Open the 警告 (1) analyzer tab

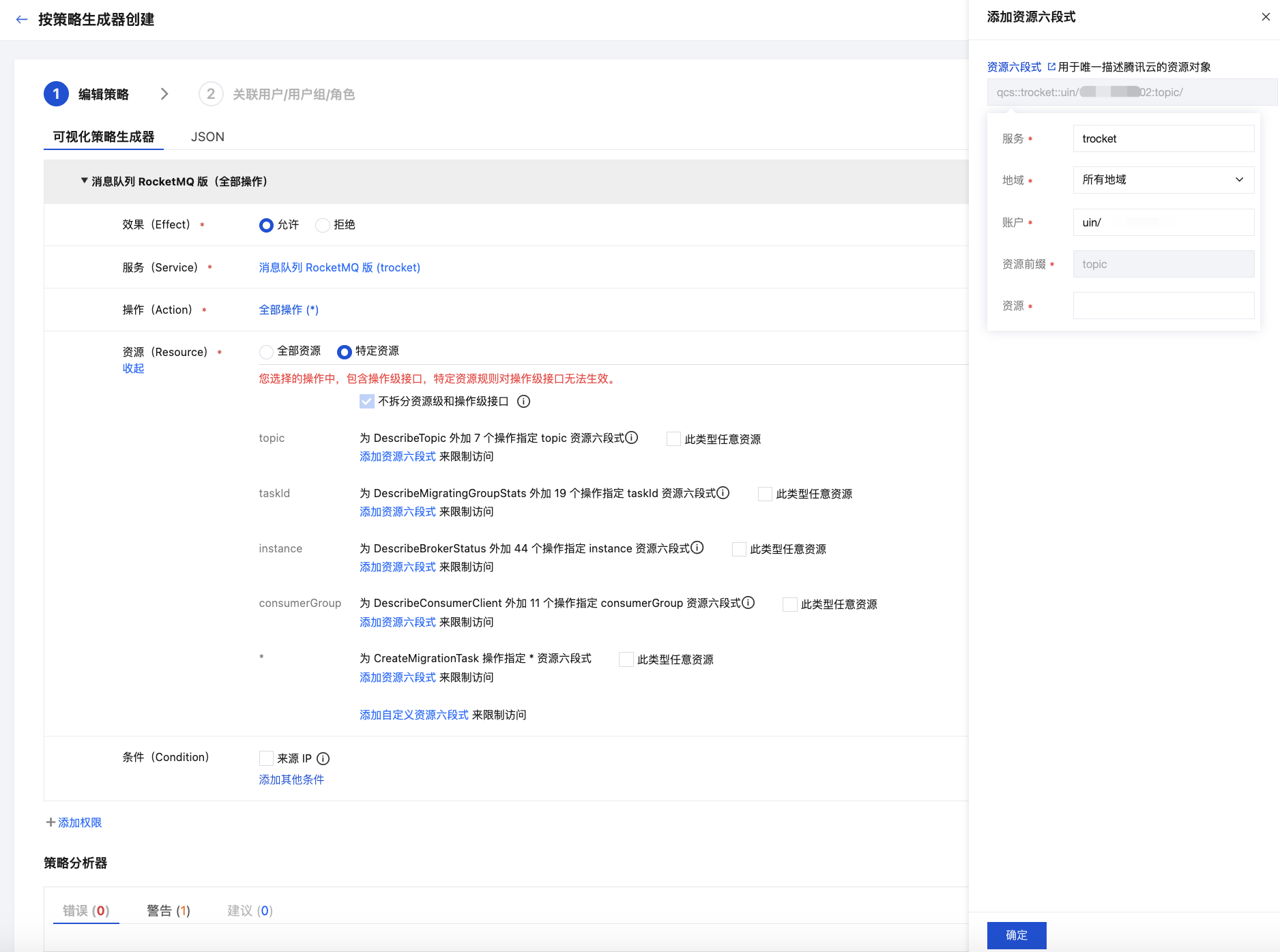pos(169,911)
